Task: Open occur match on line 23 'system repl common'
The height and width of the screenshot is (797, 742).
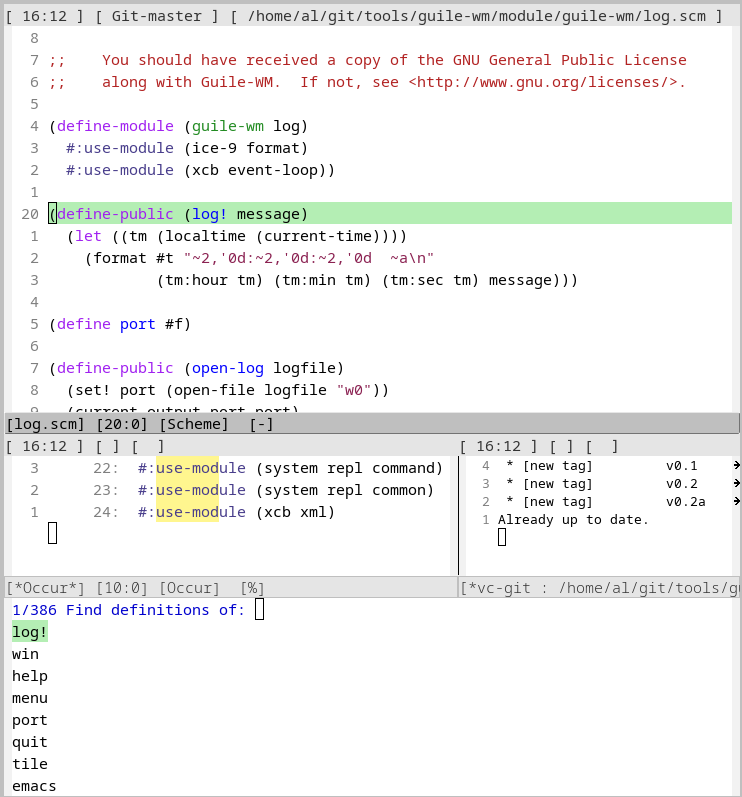Action: pyautogui.click(x=263, y=490)
